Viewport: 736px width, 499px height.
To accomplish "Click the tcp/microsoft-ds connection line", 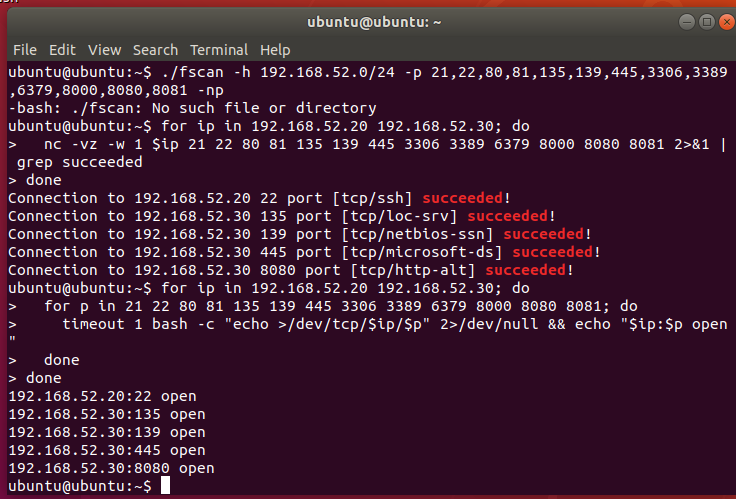I will coord(305,252).
